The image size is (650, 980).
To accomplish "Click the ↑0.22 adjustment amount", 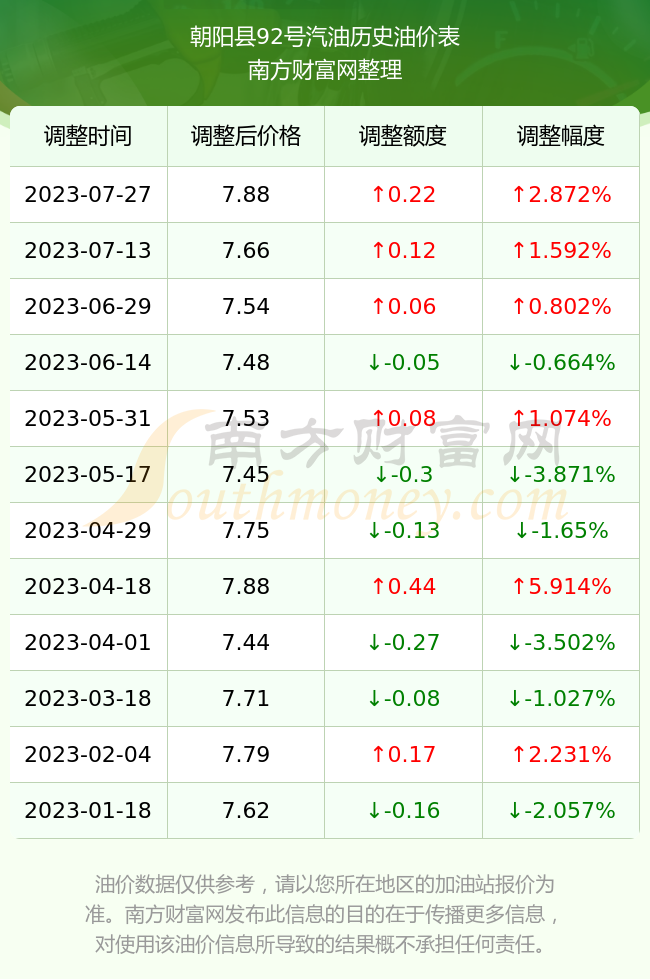I will tap(403, 194).
